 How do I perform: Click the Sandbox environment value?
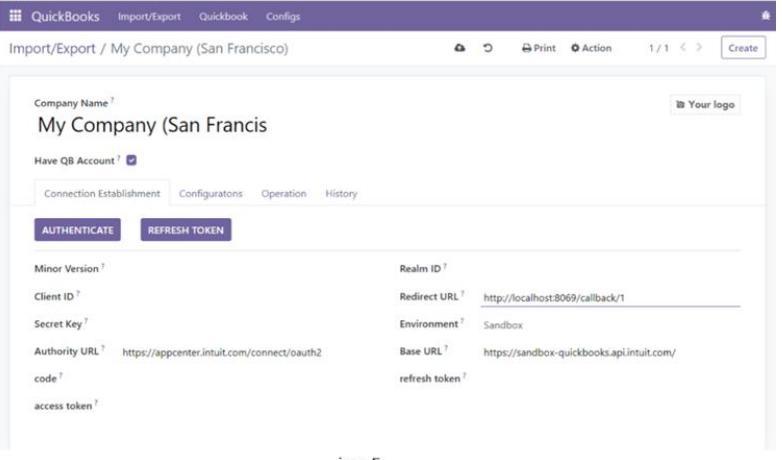503,325
